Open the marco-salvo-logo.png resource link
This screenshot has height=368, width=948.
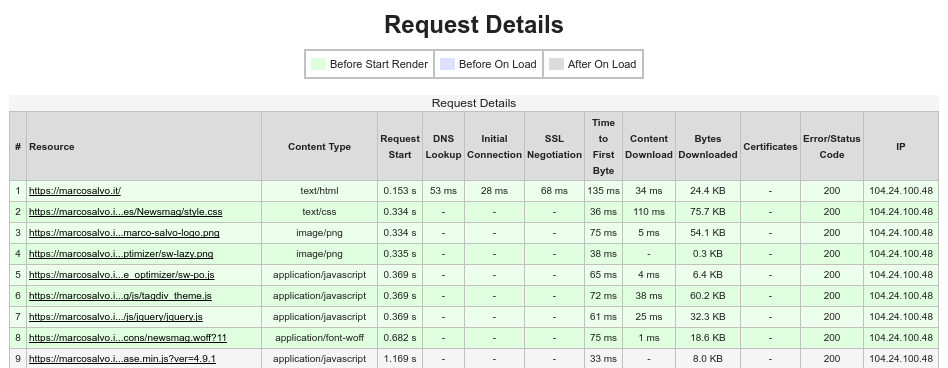(x=124, y=233)
